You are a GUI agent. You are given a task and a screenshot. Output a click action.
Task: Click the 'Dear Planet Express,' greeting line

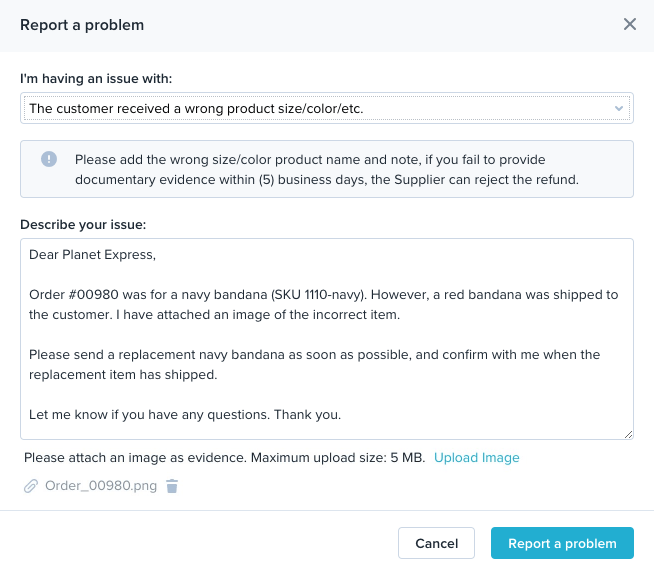93,254
